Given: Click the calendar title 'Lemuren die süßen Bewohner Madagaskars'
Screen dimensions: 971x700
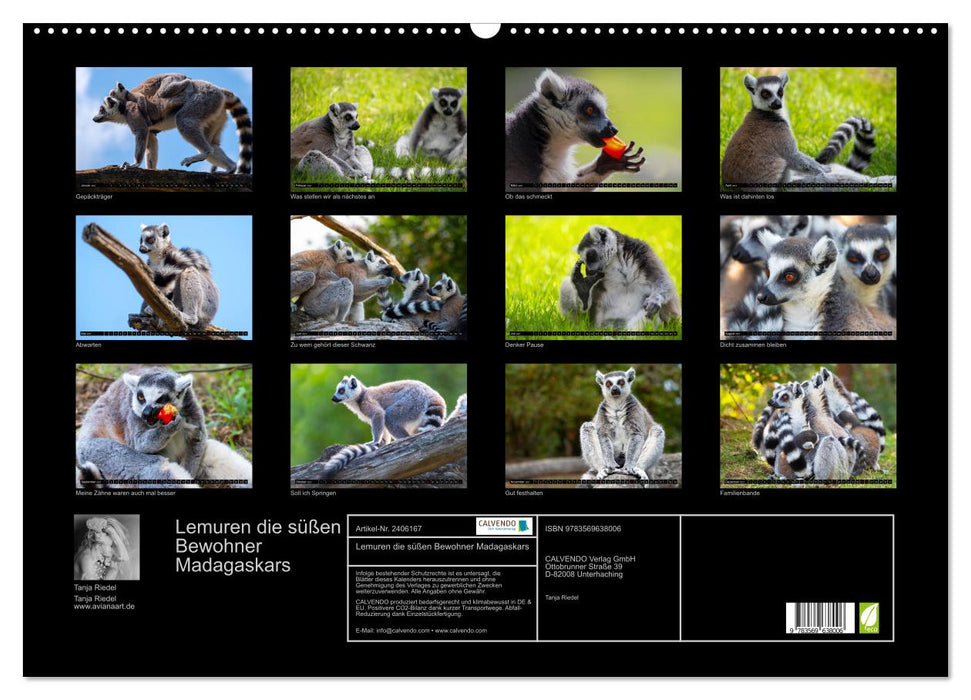Looking at the screenshot, I should [x=258, y=546].
